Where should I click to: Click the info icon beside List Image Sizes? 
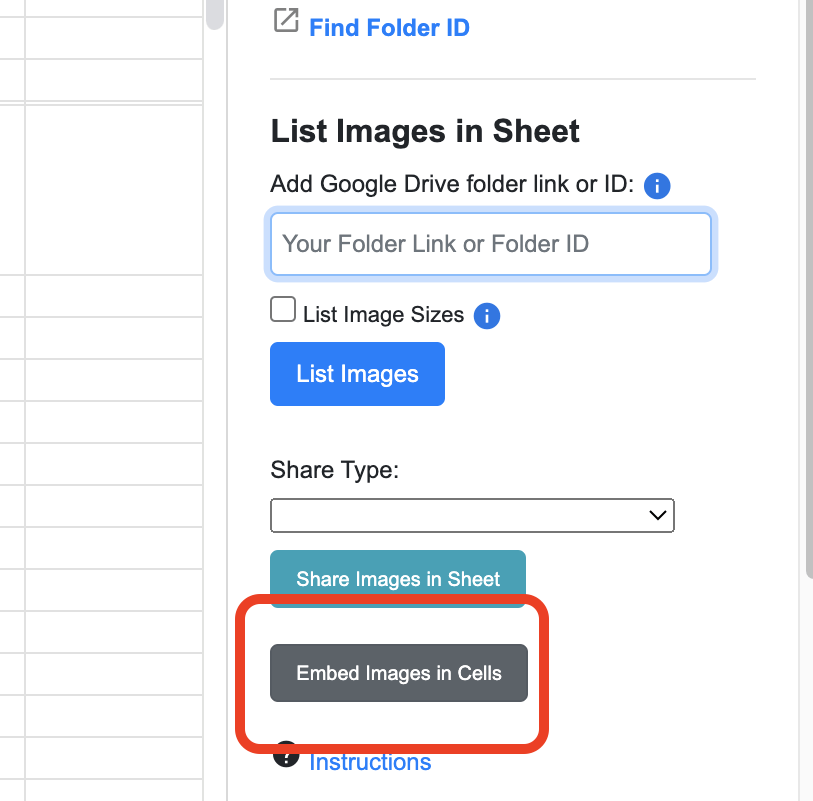pos(487,316)
